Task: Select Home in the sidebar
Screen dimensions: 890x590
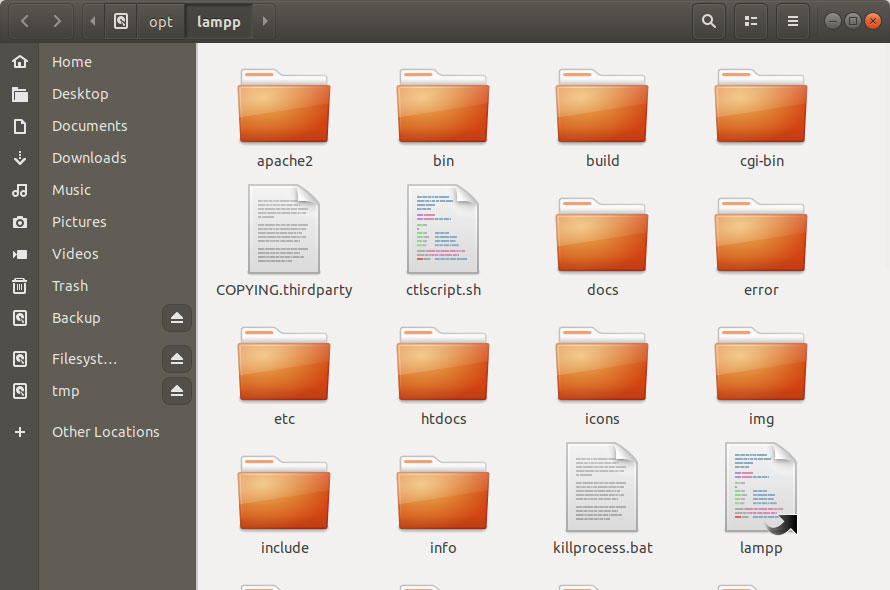Action: (71, 61)
